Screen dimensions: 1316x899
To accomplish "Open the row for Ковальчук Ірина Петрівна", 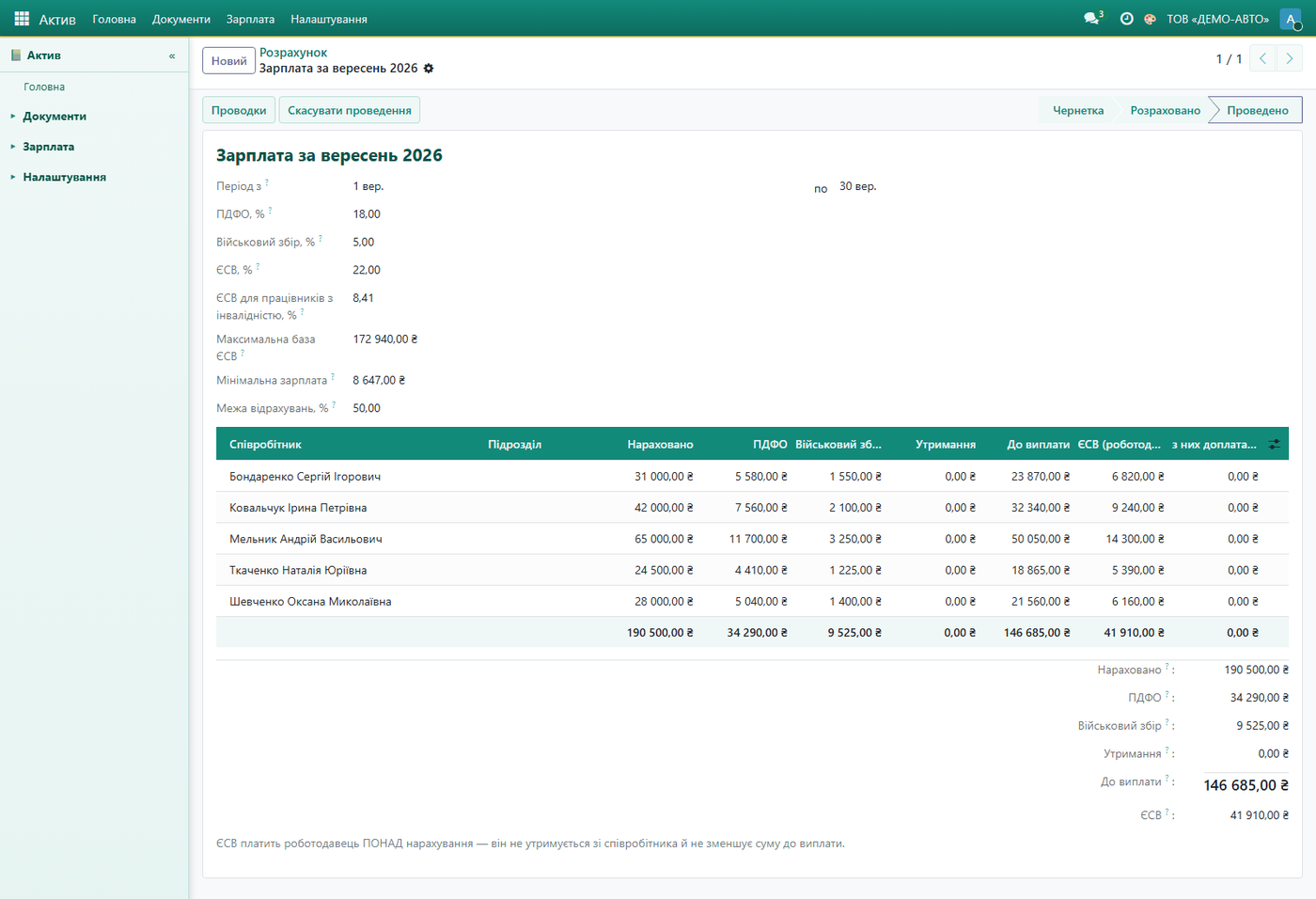I will tap(752, 508).
